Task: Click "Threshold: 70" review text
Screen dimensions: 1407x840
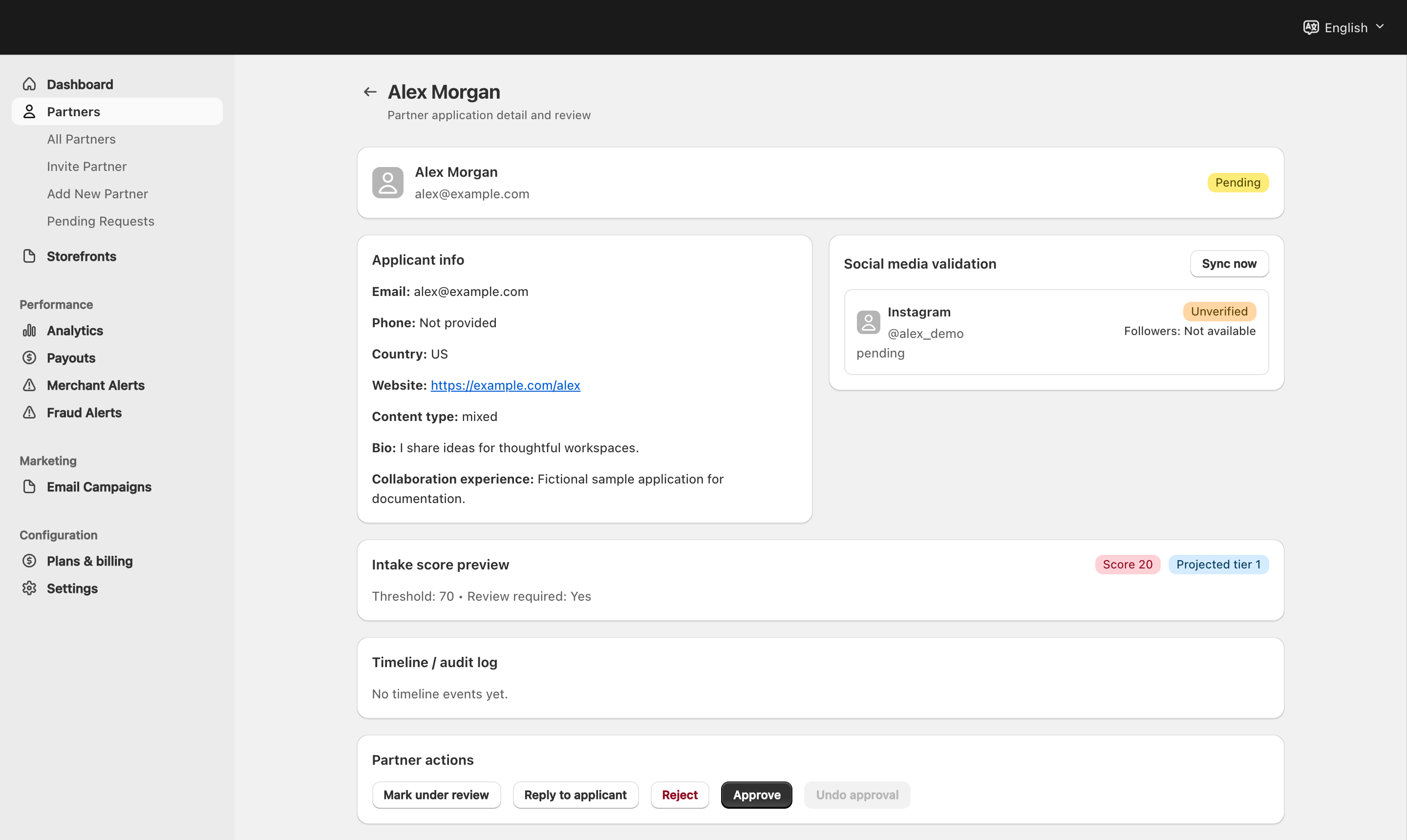Action: tap(413, 596)
